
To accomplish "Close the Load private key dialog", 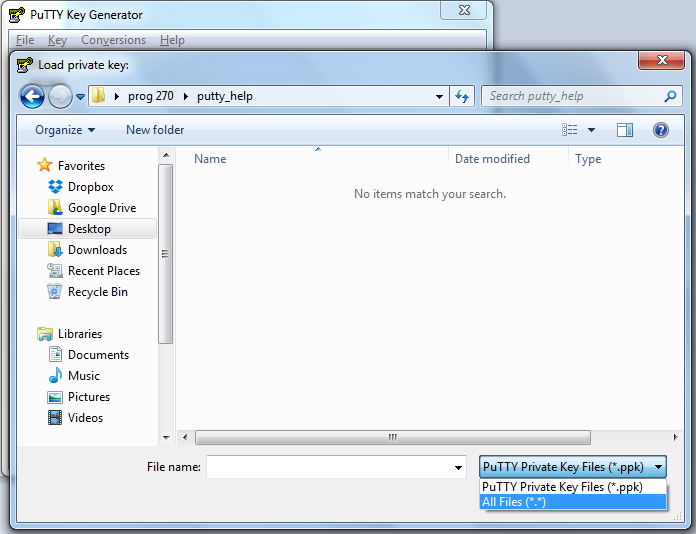I will (x=661, y=60).
